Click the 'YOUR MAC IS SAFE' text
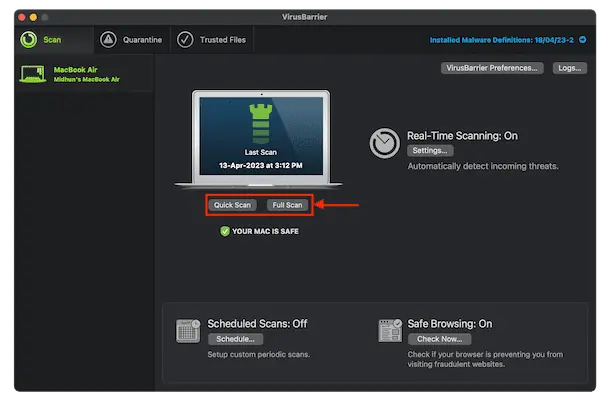This screenshot has width=605, height=400. (x=265, y=231)
